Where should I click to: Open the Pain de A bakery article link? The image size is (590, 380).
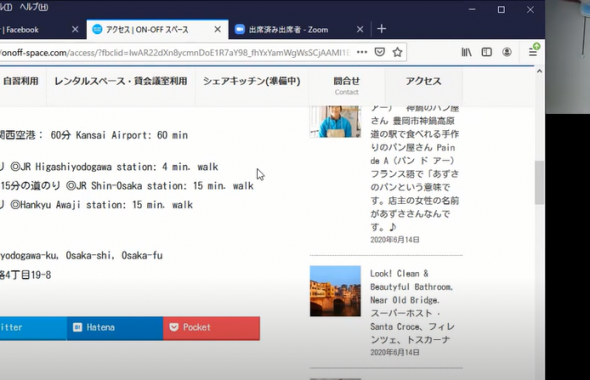pyautogui.click(x=414, y=168)
